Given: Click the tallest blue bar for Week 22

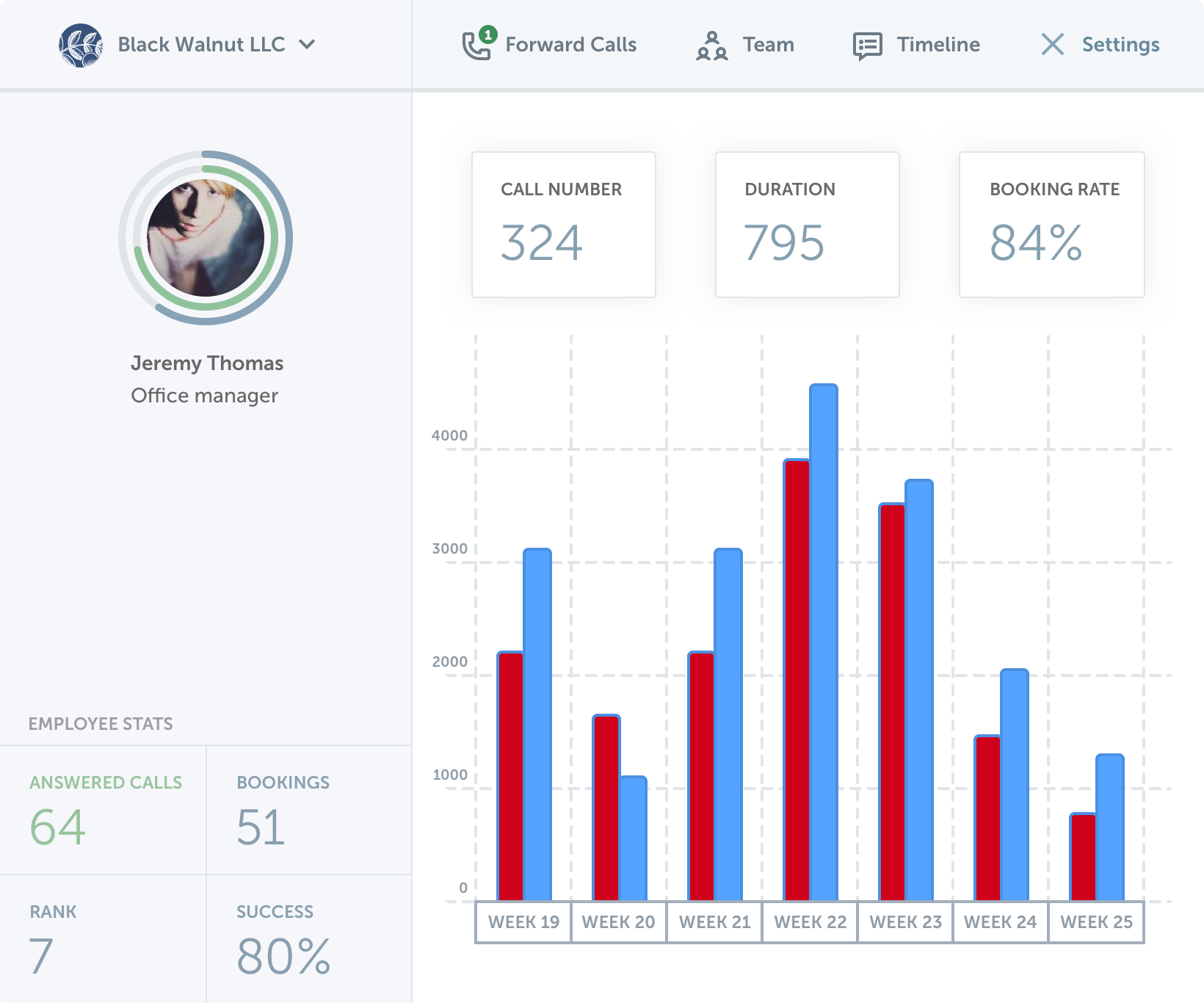Looking at the screenshot, I should [824, 642].
